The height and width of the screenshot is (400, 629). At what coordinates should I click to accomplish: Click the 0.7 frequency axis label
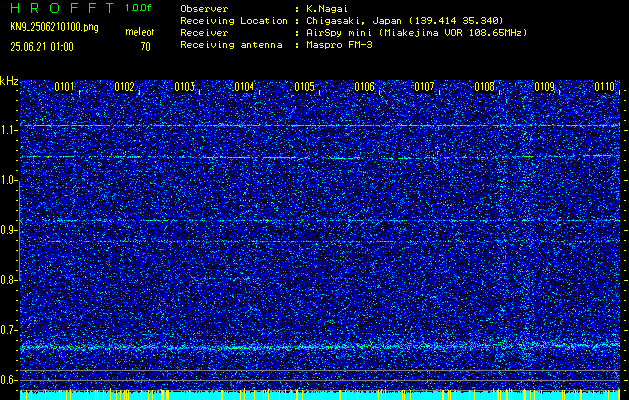pyautogui.click(x=8, y=330)
